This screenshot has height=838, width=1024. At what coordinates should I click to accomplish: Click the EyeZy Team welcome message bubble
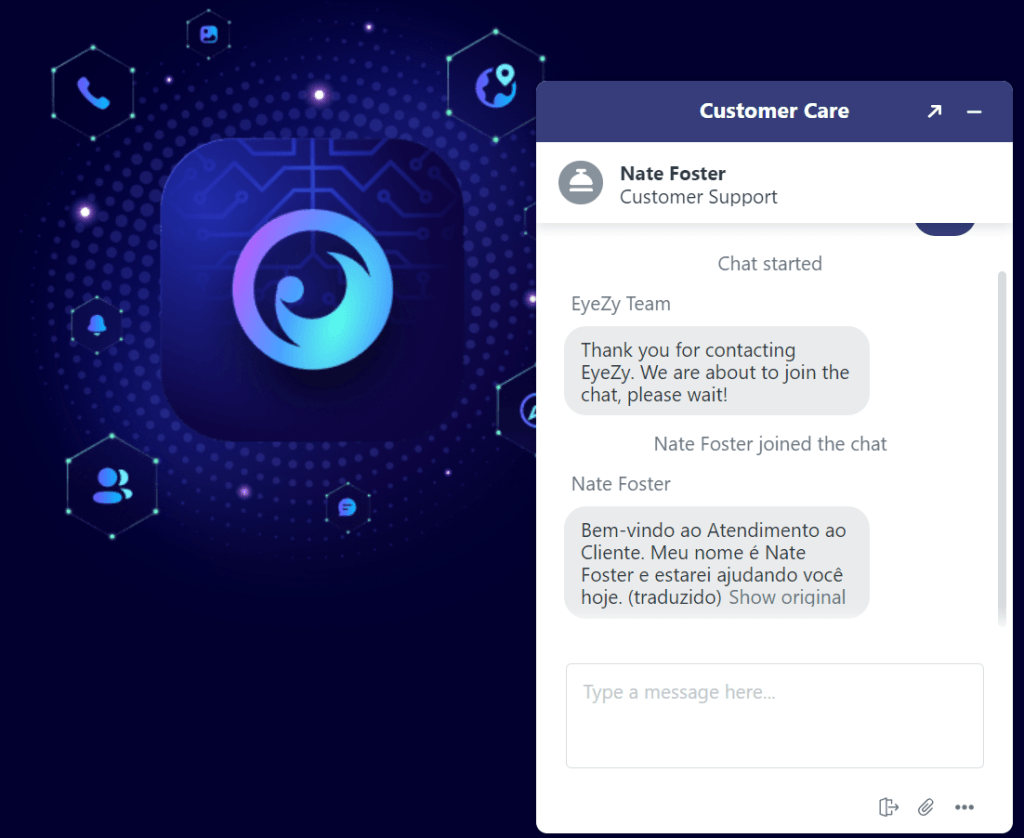(716, 371)
